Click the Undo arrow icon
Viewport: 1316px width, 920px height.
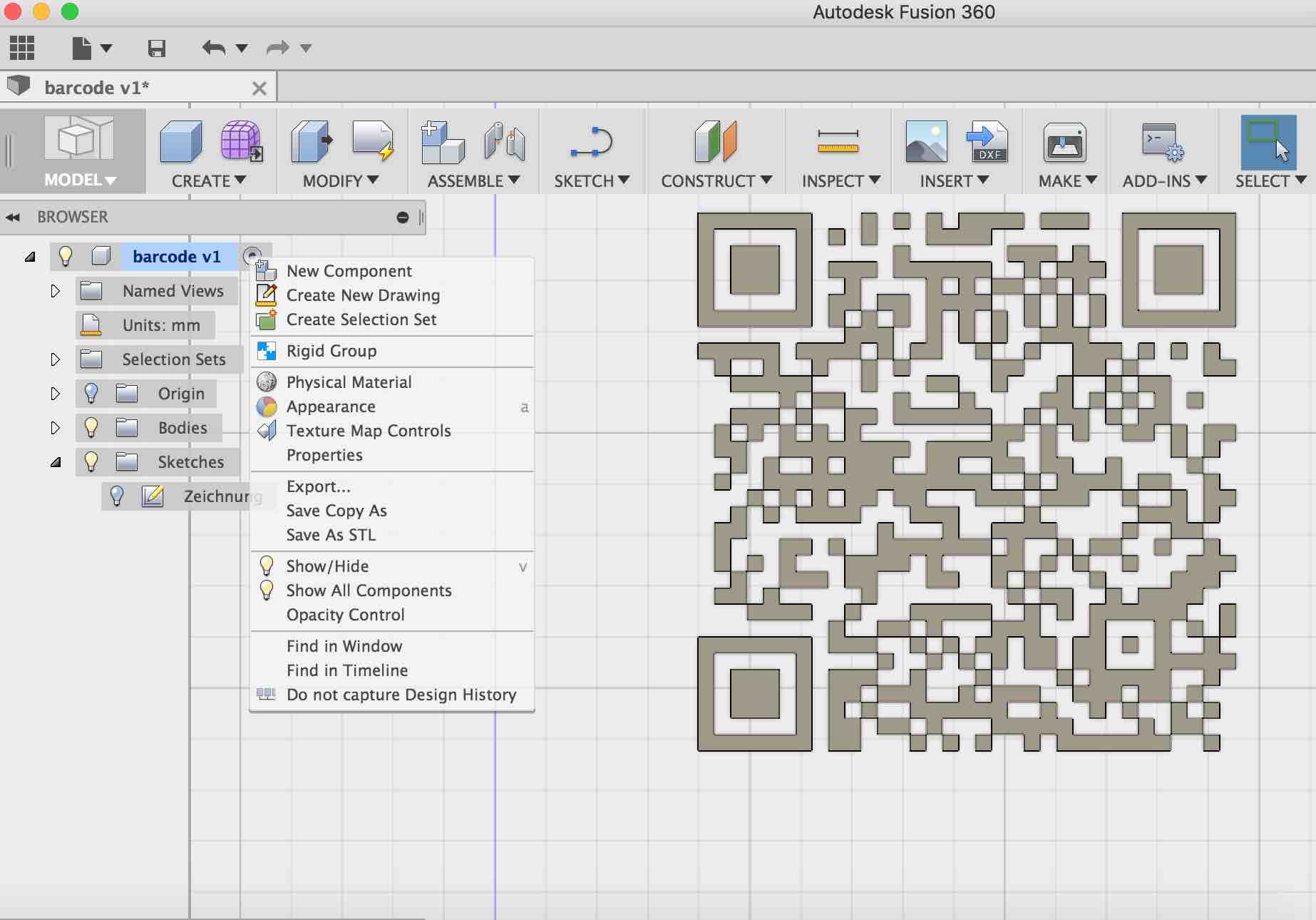(213, 48)
